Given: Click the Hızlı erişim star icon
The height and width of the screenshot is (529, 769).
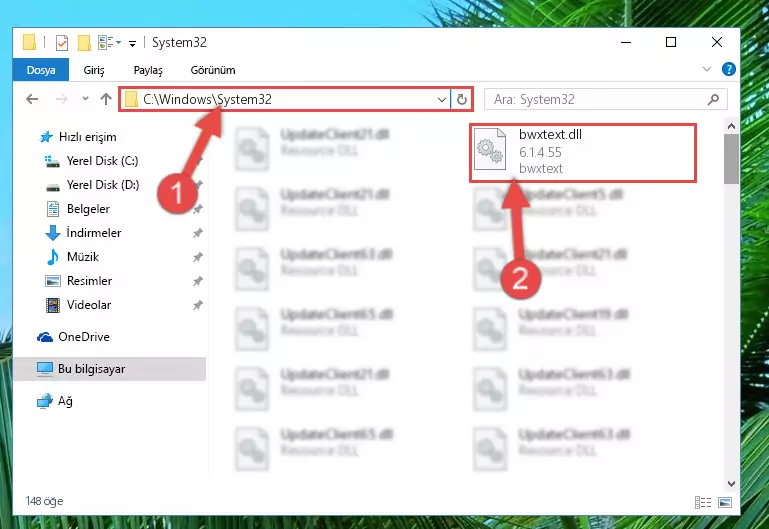Looking at the screenshot, I should [x=46, y=137].
